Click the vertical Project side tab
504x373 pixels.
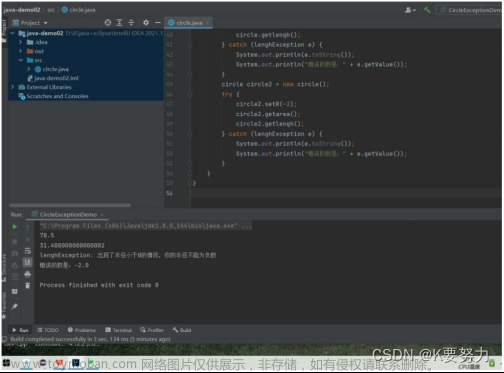(x=4, y=31)
